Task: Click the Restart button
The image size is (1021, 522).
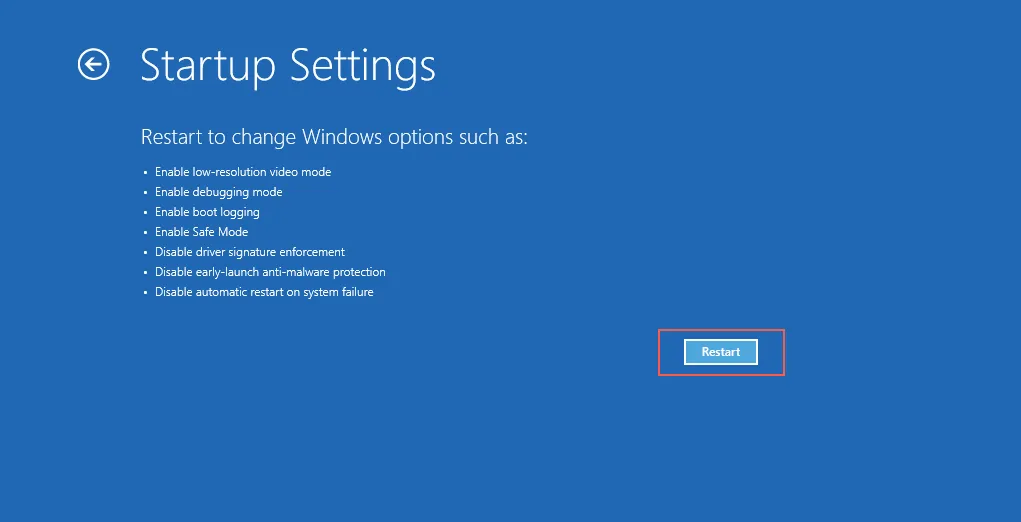Action: (721, 352)
